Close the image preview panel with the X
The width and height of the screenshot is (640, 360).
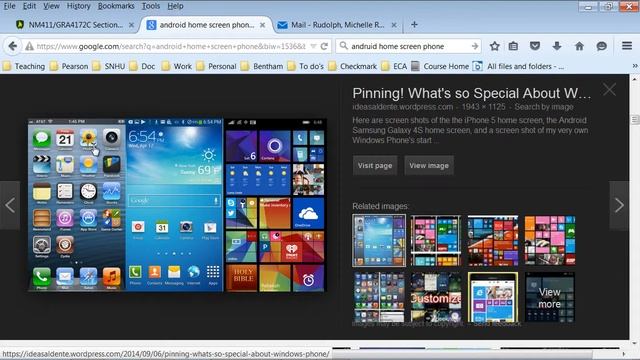(609, 89)
